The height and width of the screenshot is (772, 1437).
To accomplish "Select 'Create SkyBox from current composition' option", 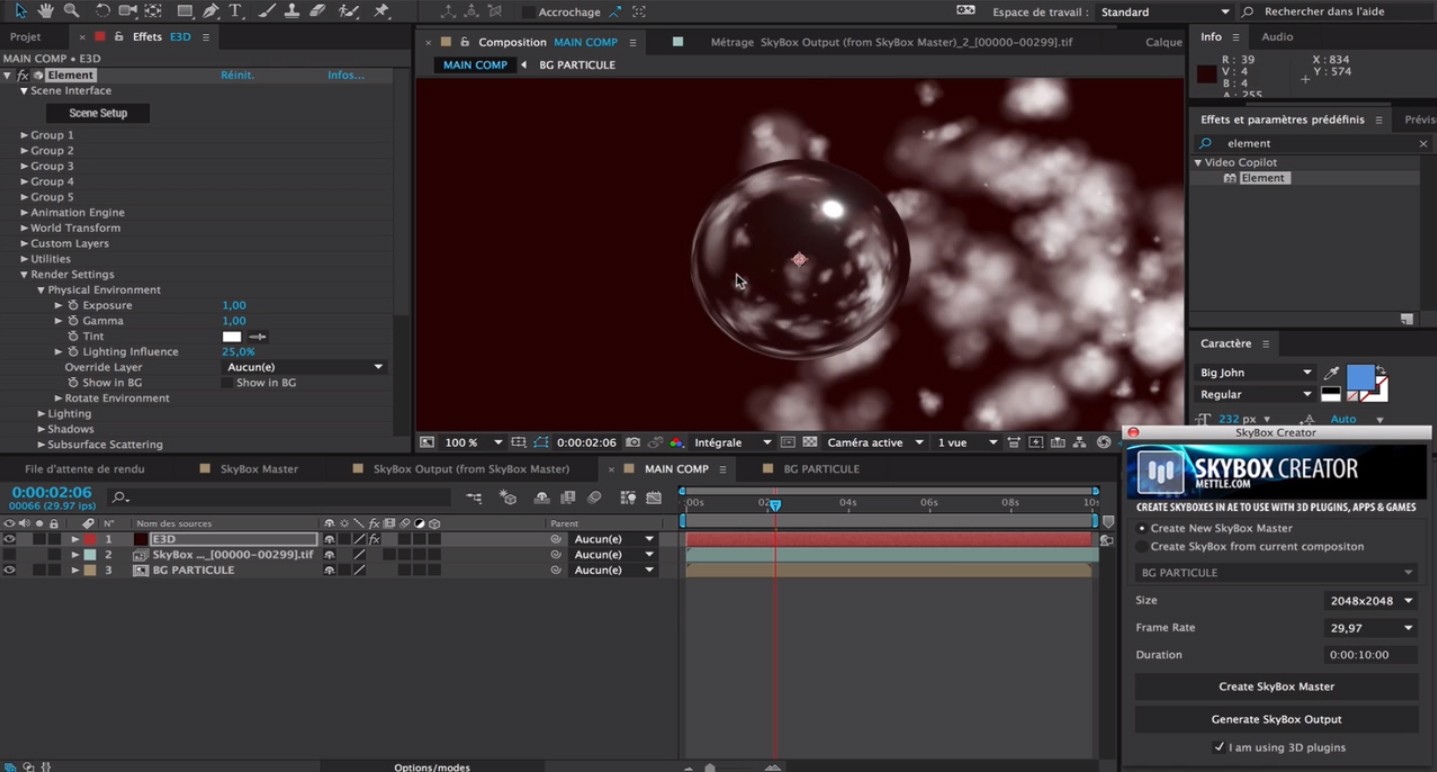I will (1142, 547).
